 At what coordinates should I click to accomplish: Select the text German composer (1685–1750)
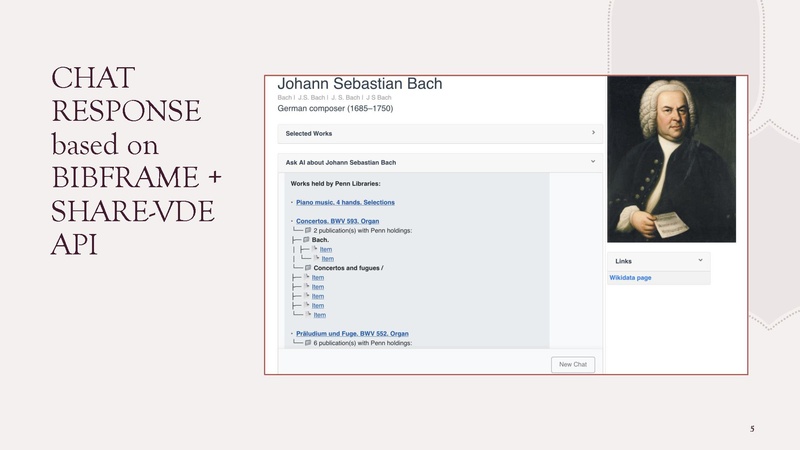(x=335, y=109)
